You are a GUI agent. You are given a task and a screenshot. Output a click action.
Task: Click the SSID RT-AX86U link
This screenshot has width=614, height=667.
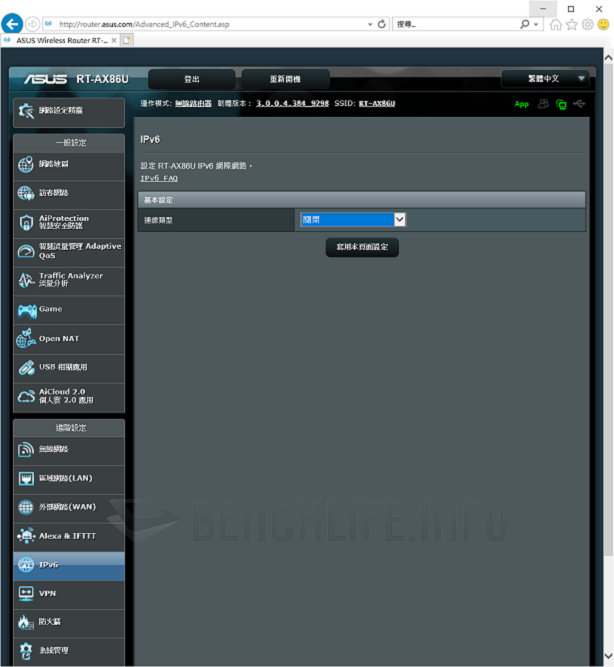click(x=377, y=104)
